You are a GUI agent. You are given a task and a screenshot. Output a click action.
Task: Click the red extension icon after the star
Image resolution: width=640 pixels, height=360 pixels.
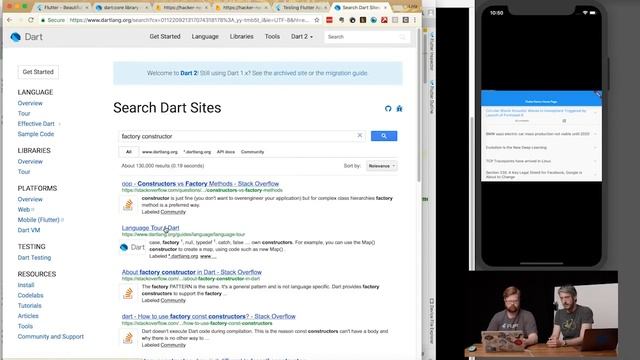(x=329, y=20)
